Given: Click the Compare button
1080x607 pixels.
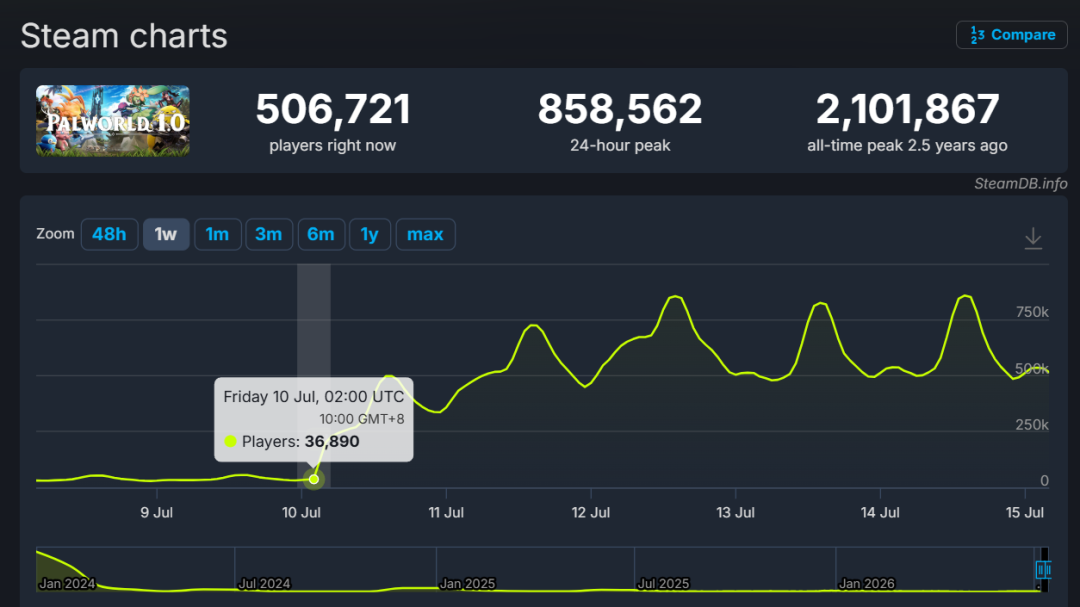Looking at the screenshot, I should pos(1011,34).
